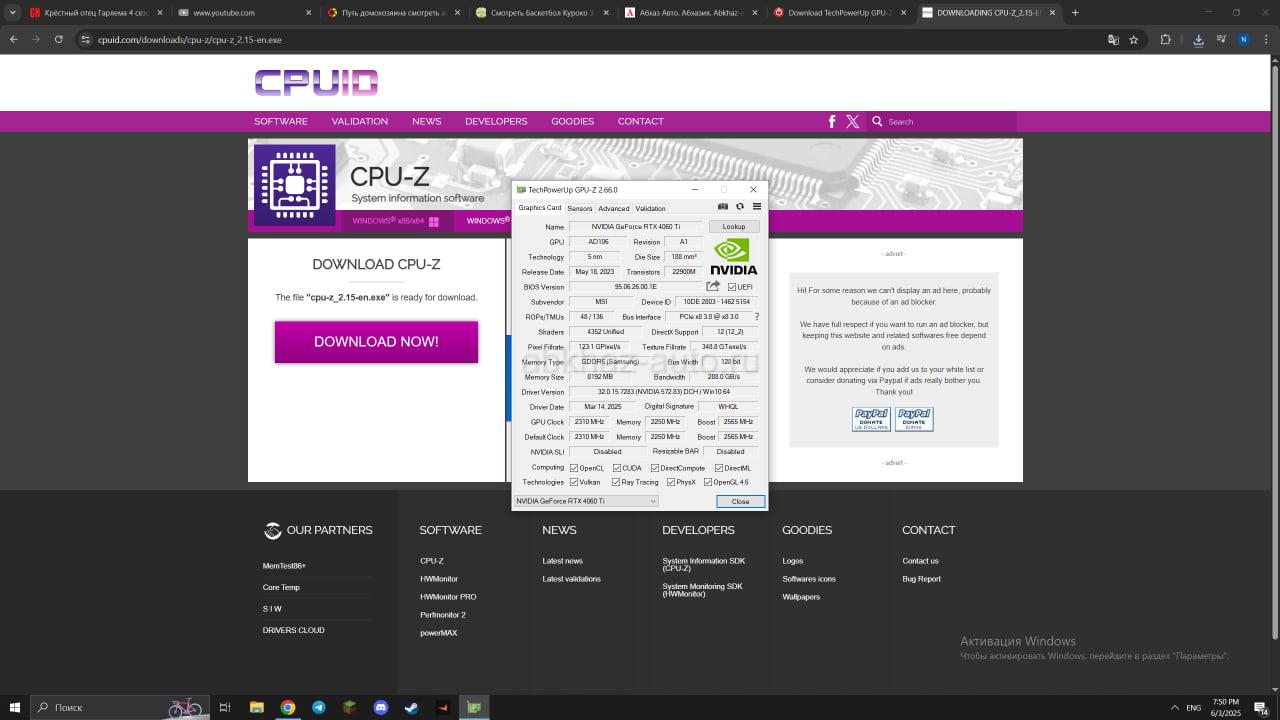Switch to the Validation tab in GPU-Z
Viewport: 1280px width, 720px height.
[x=651, y=208]
